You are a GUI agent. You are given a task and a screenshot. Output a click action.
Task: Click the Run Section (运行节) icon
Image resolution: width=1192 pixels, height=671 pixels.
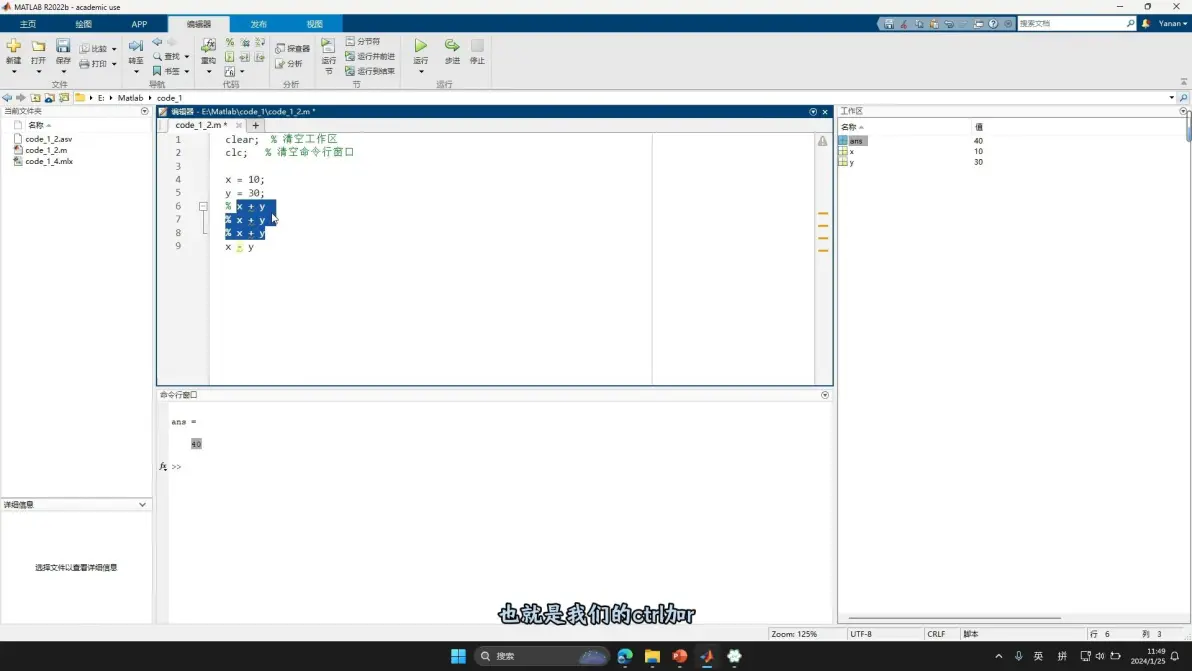328,46
